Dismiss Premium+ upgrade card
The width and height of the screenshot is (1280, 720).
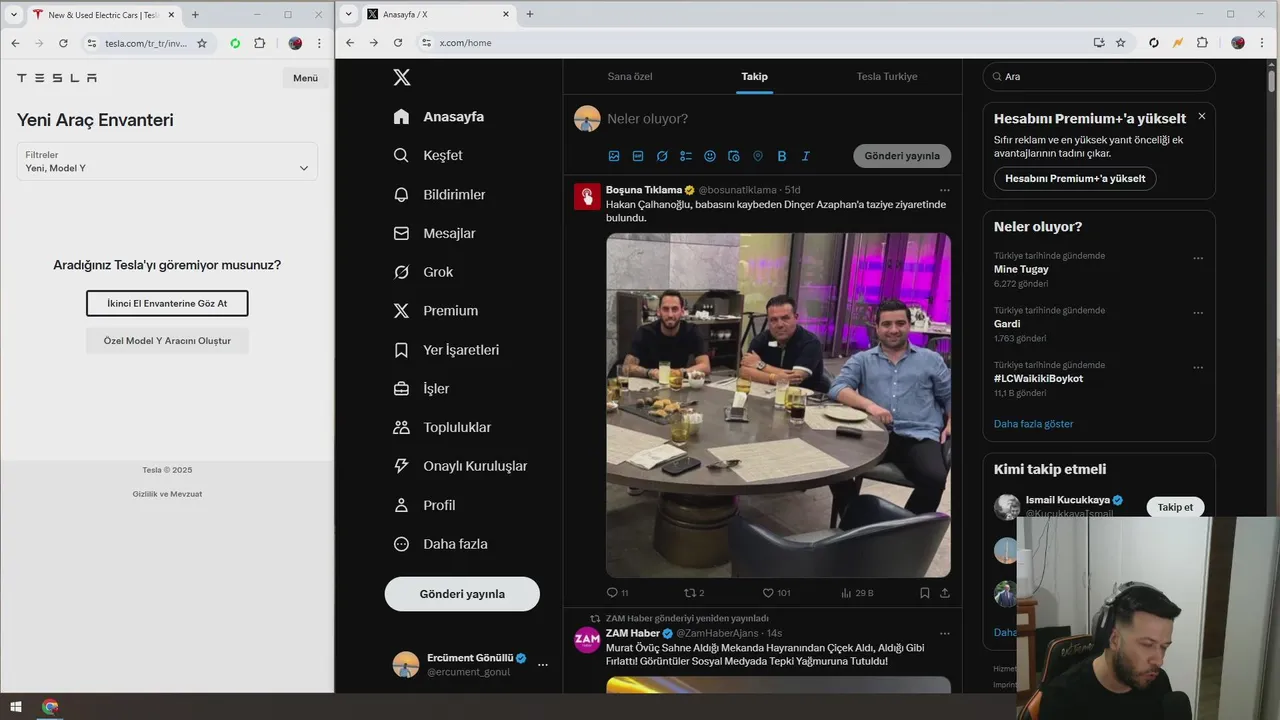pyautogui.click(x=1202, y=116)
